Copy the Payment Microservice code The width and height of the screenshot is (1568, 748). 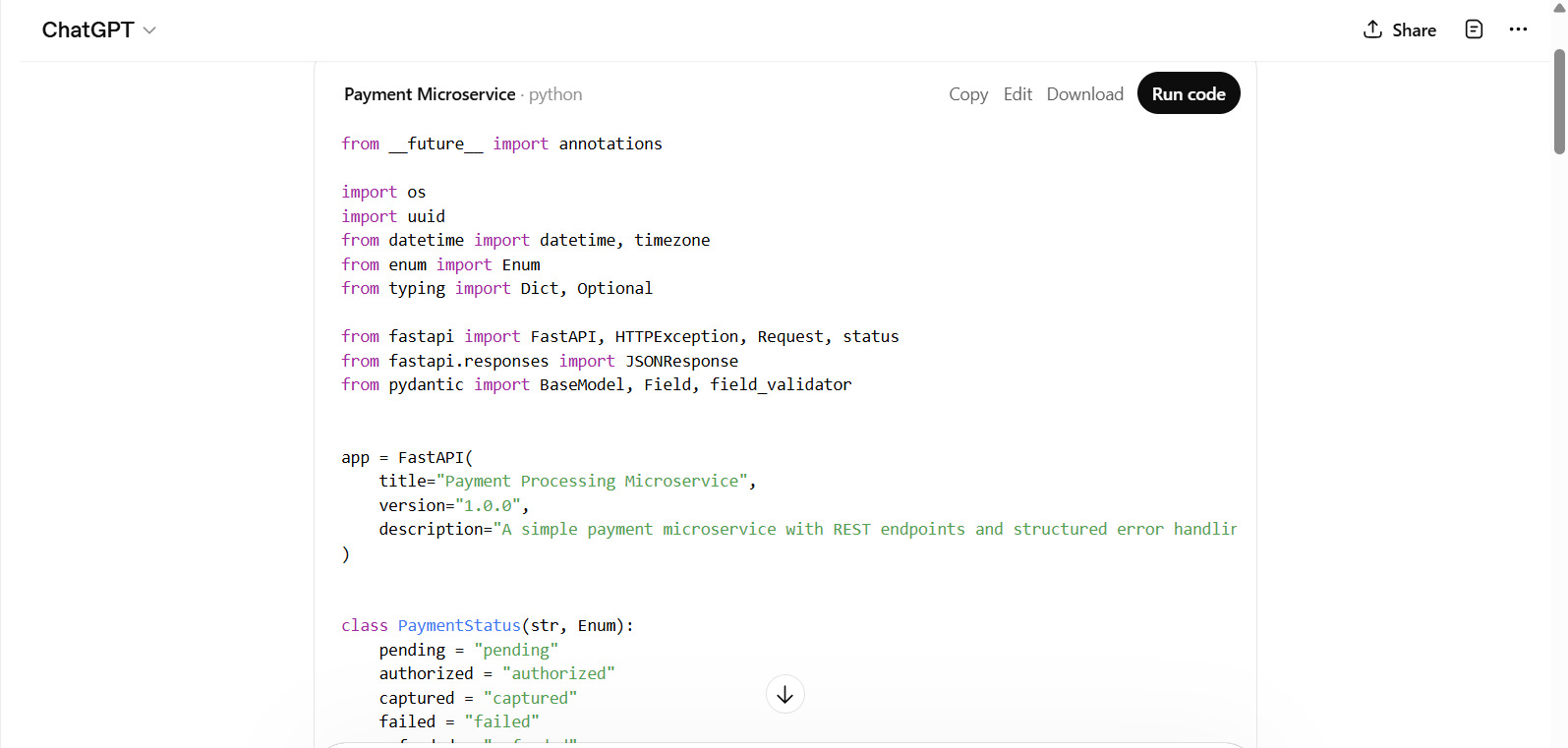pos(967,94)
